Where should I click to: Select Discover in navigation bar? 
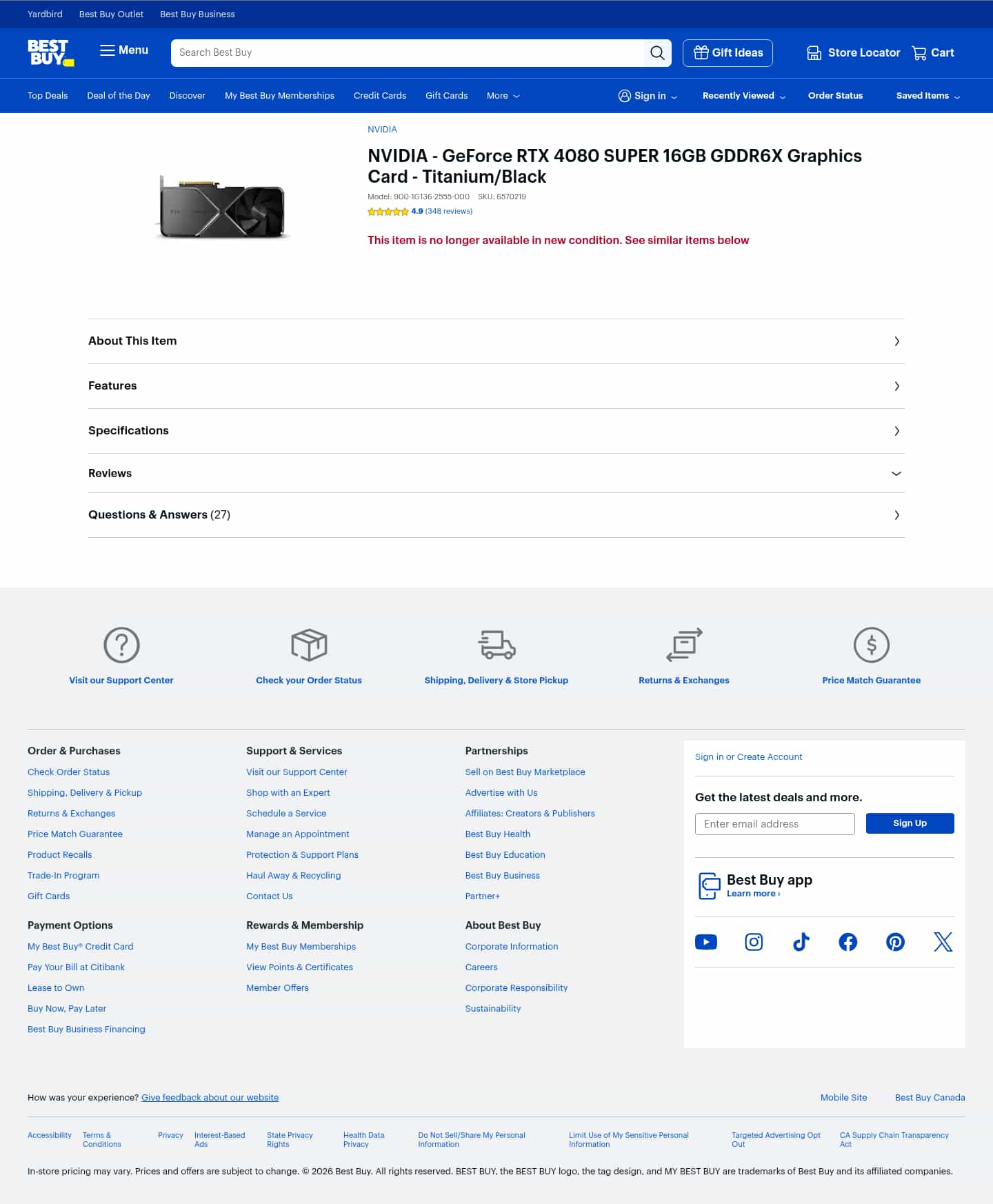click(x=188, y=96)
